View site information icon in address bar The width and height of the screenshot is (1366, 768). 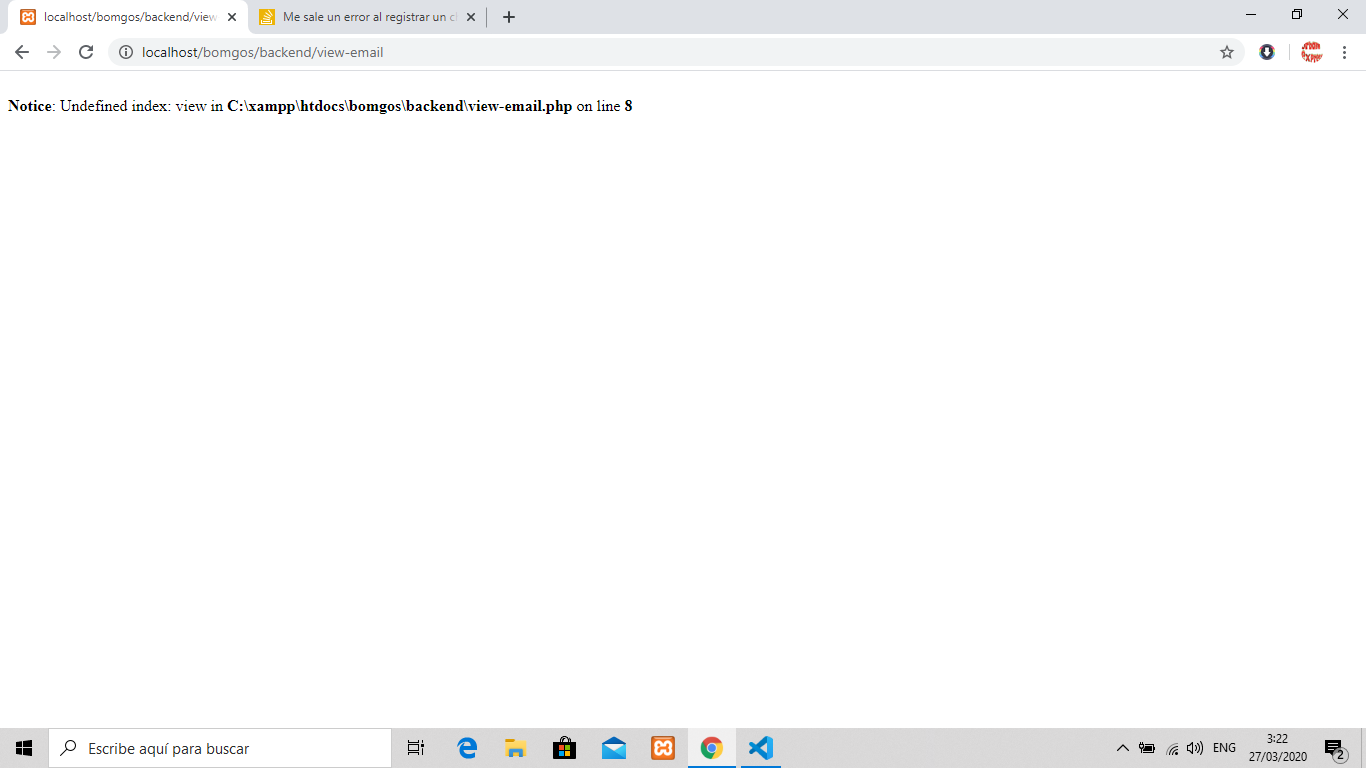(x=125, y=52)
